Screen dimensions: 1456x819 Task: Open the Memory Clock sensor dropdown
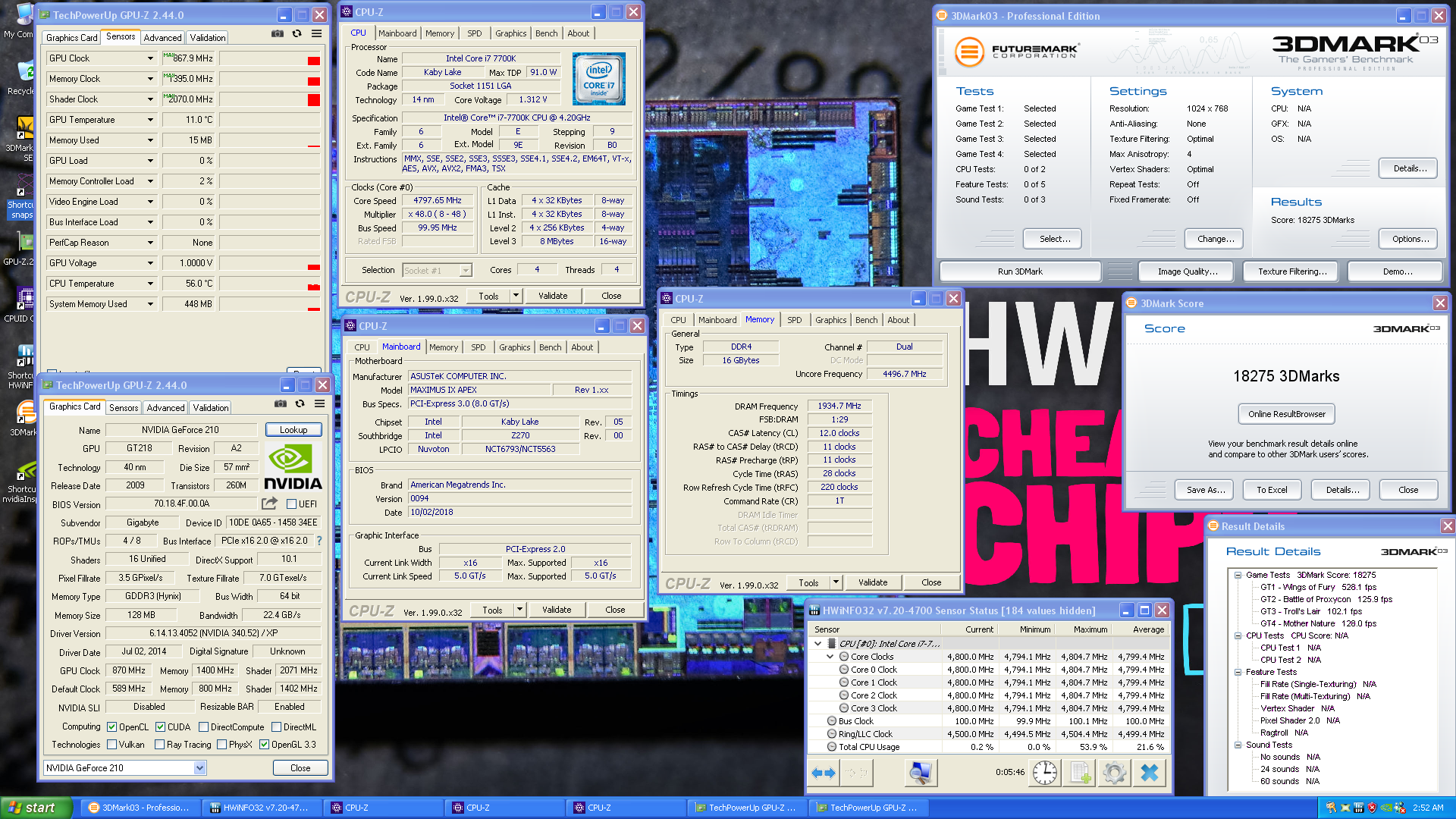click(150, 79)
